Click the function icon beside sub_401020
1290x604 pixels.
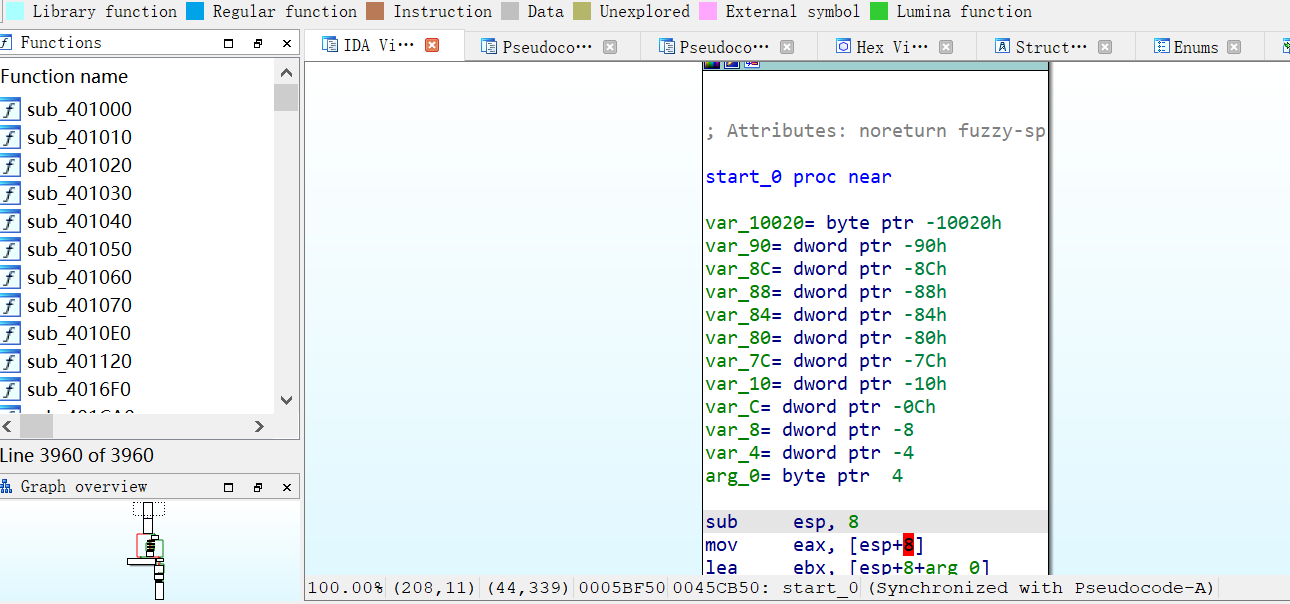coord(10,166)
